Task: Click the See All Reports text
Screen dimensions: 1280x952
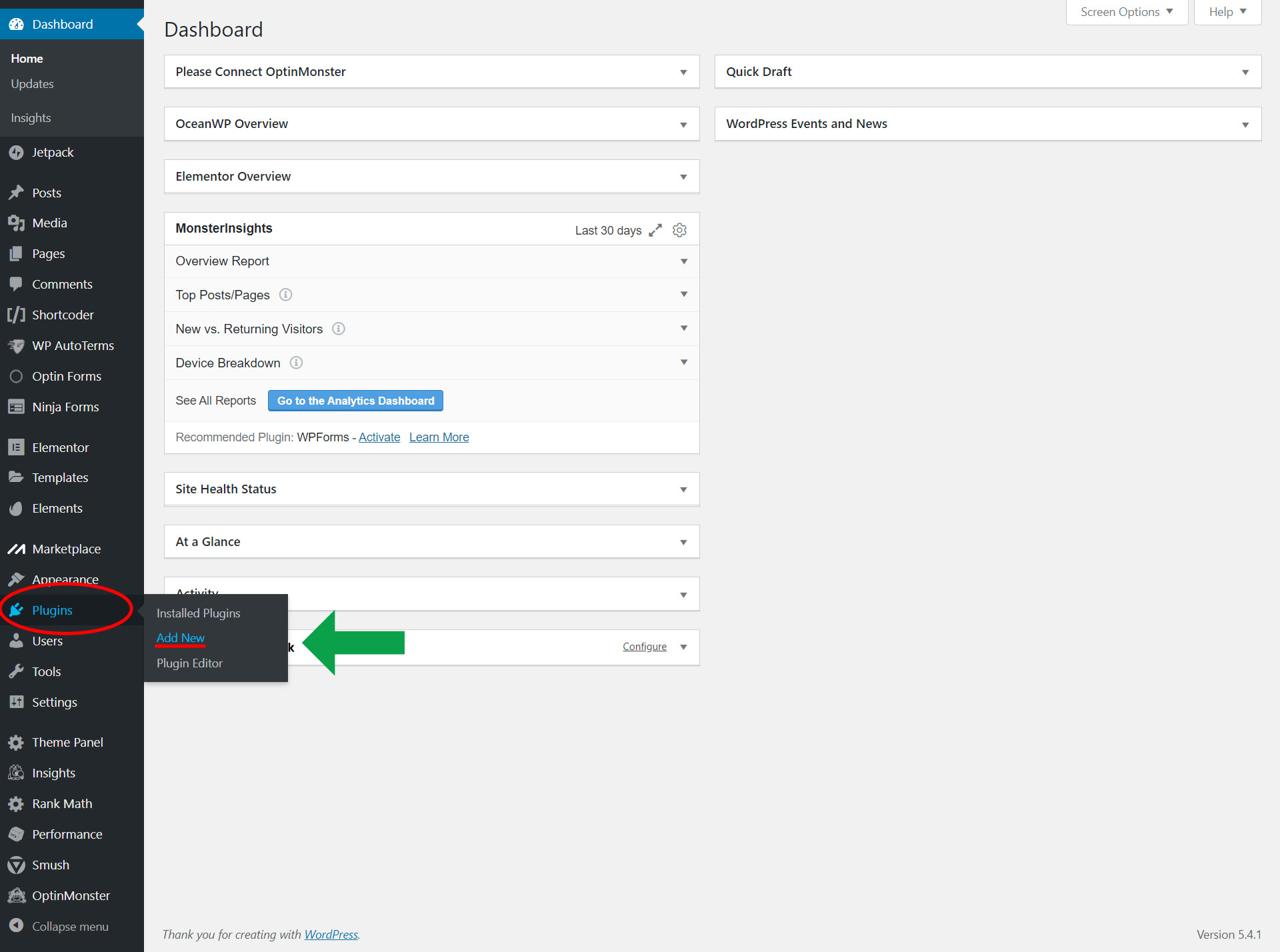Action: click(x=216, y=401)
